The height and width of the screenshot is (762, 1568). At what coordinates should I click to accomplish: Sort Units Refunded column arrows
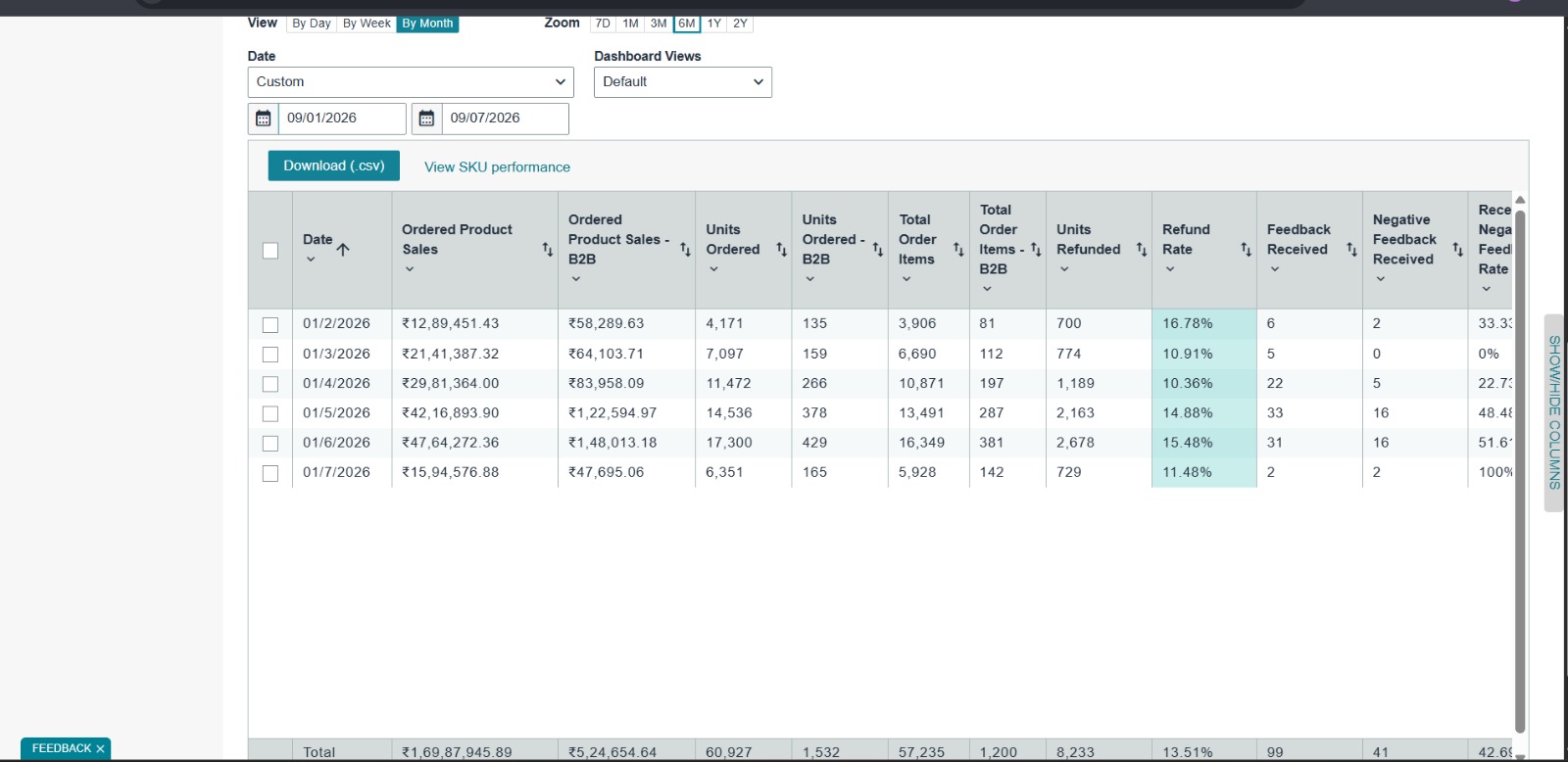point(1142,250)
